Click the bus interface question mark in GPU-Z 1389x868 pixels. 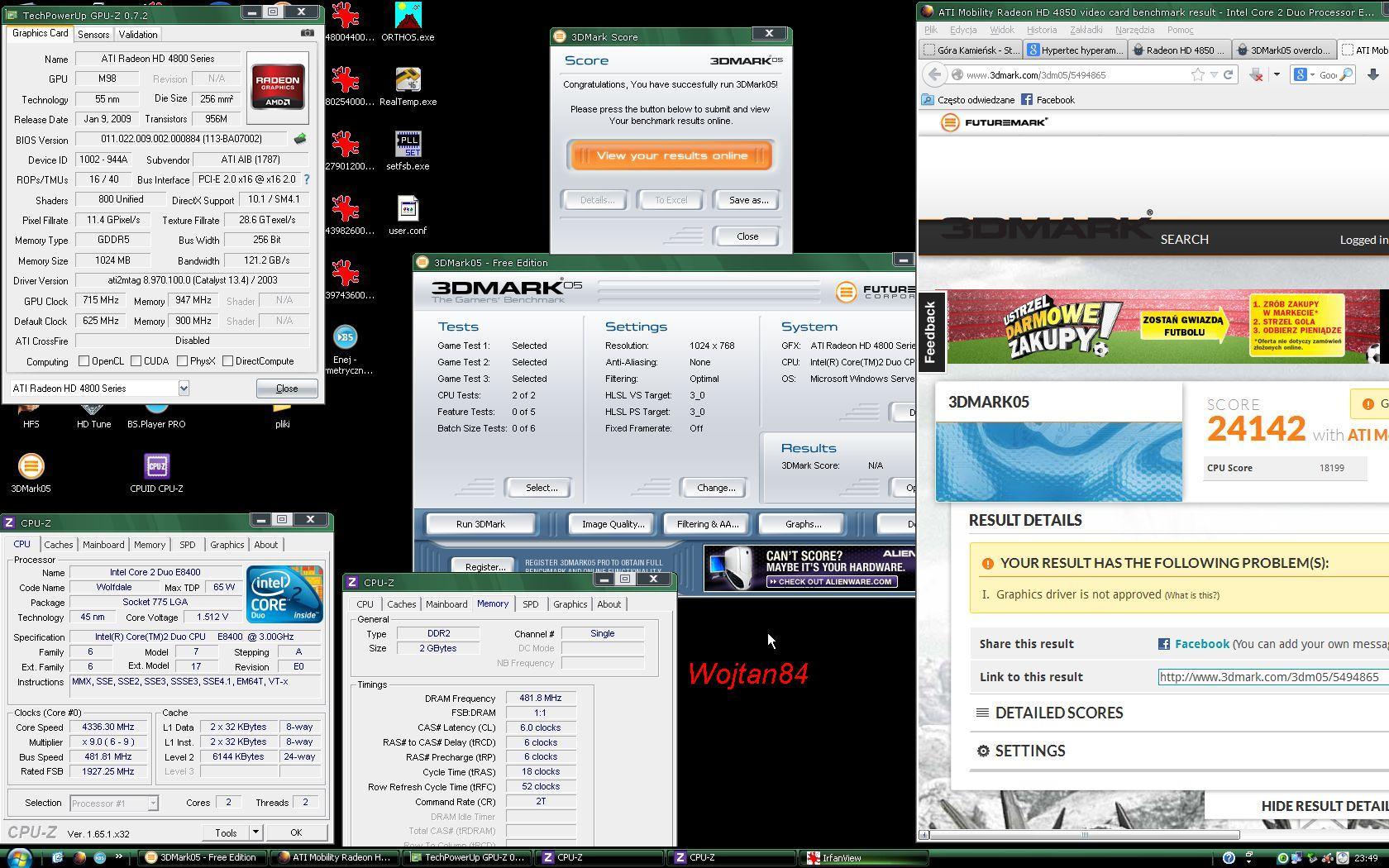[307, 179]
